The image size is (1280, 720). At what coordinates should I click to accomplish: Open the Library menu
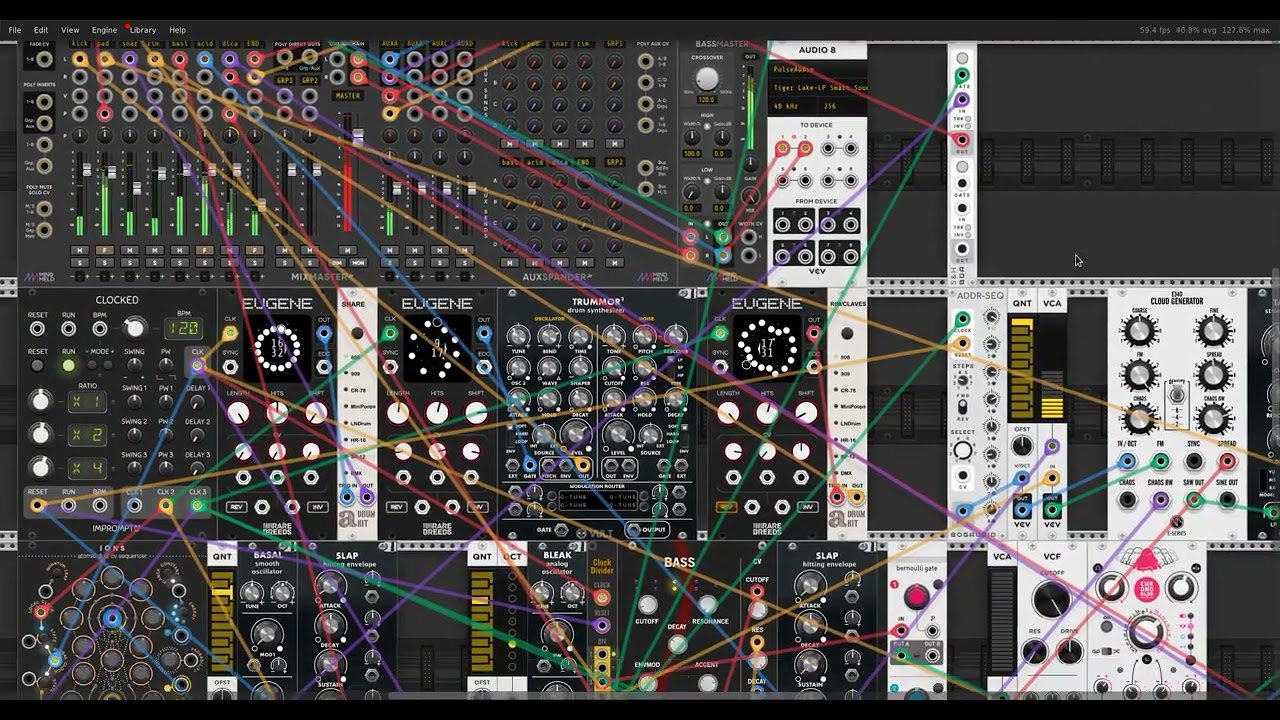coord(143,30)
